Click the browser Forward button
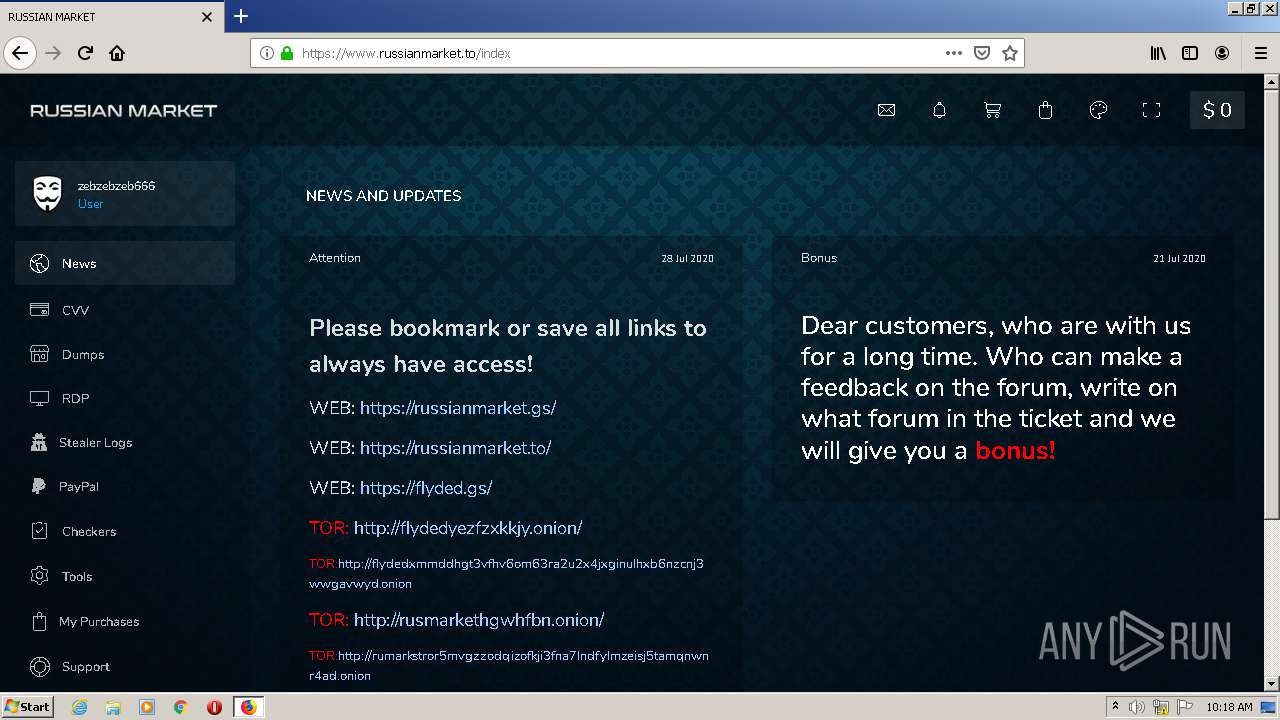Screen dimensions: 1280x720 point(53,53)
